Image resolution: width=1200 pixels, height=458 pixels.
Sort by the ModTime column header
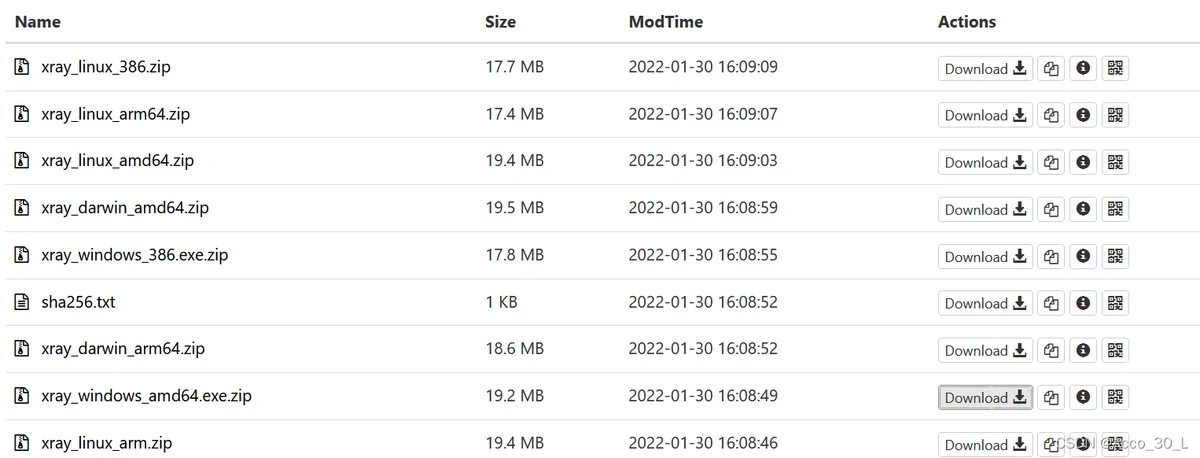tap(666, 21)
